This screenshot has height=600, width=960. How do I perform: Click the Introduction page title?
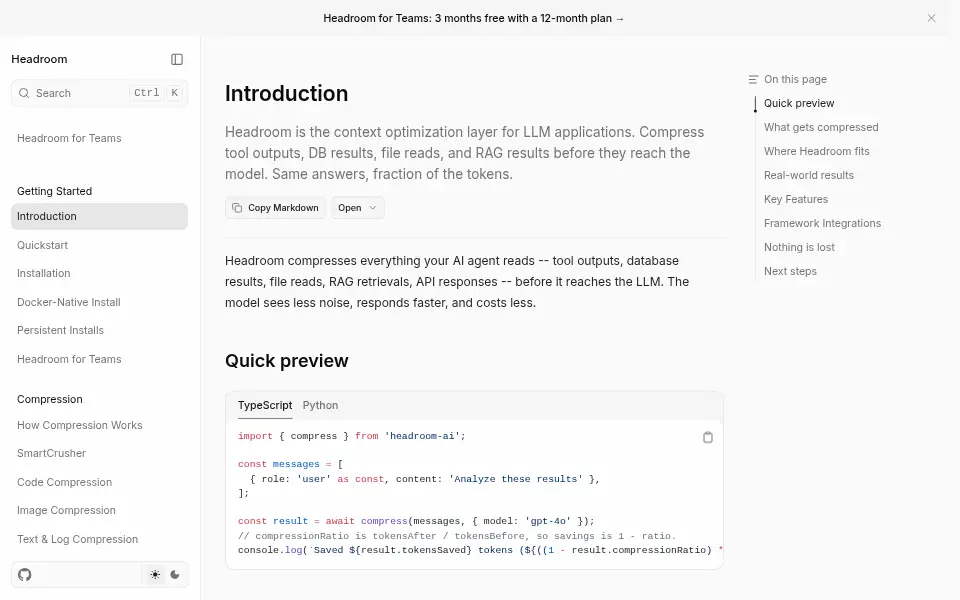pos(287,93)
